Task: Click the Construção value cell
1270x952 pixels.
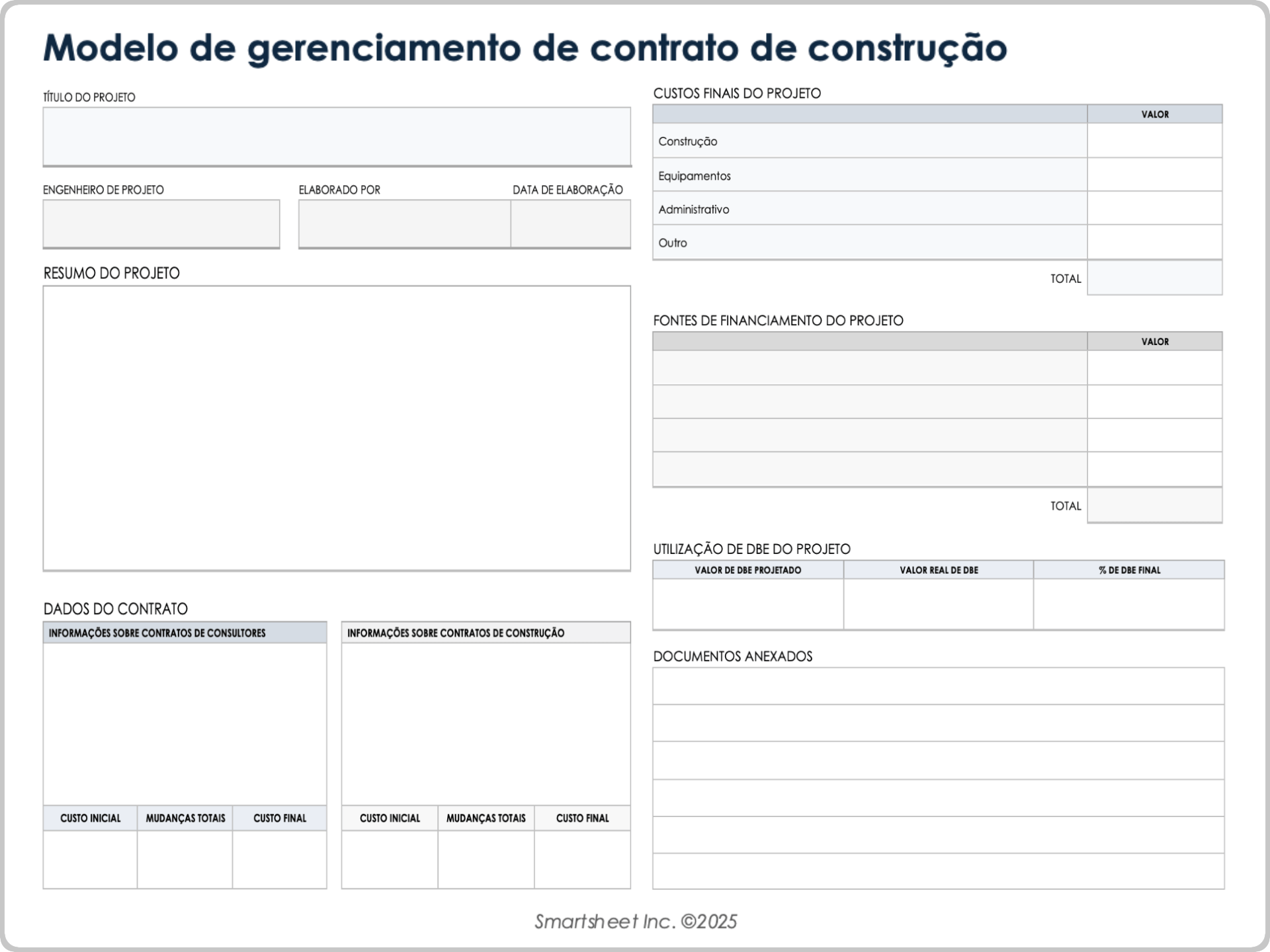Action: 1154,141
